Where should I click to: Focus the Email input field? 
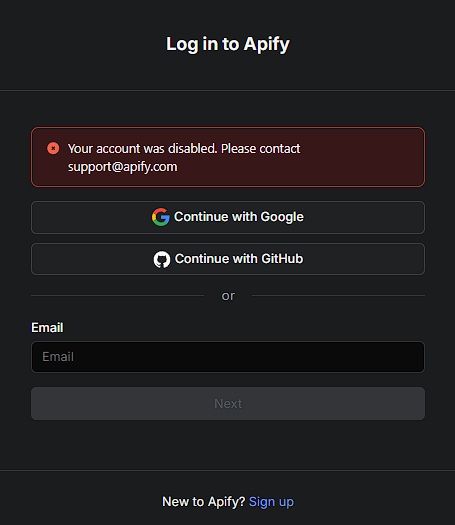[228, 357]
